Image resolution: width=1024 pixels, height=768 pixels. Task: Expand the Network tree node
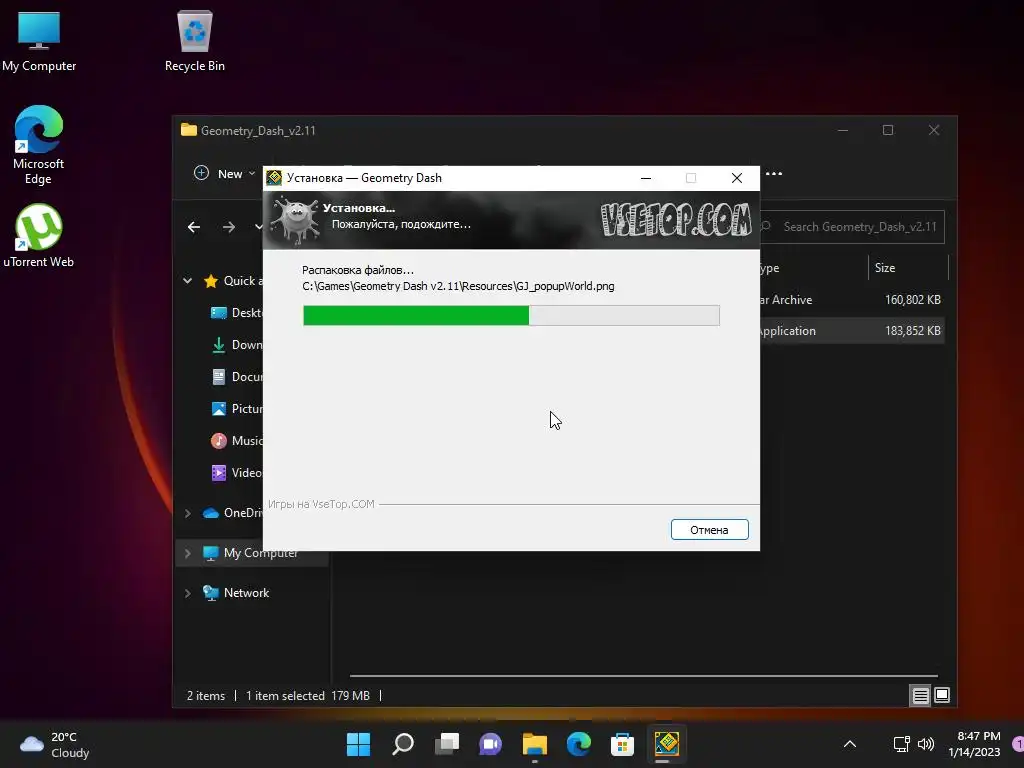[x=187, y=593]
